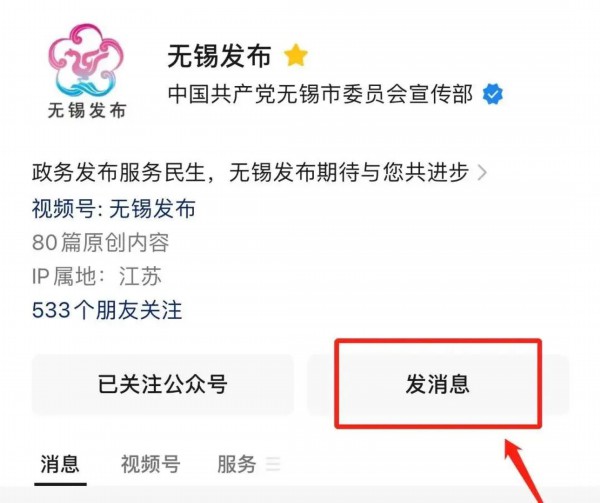Screen dimensions: 600x503
Task: View the 533个朋友关注 list
Action: point(107,310)
